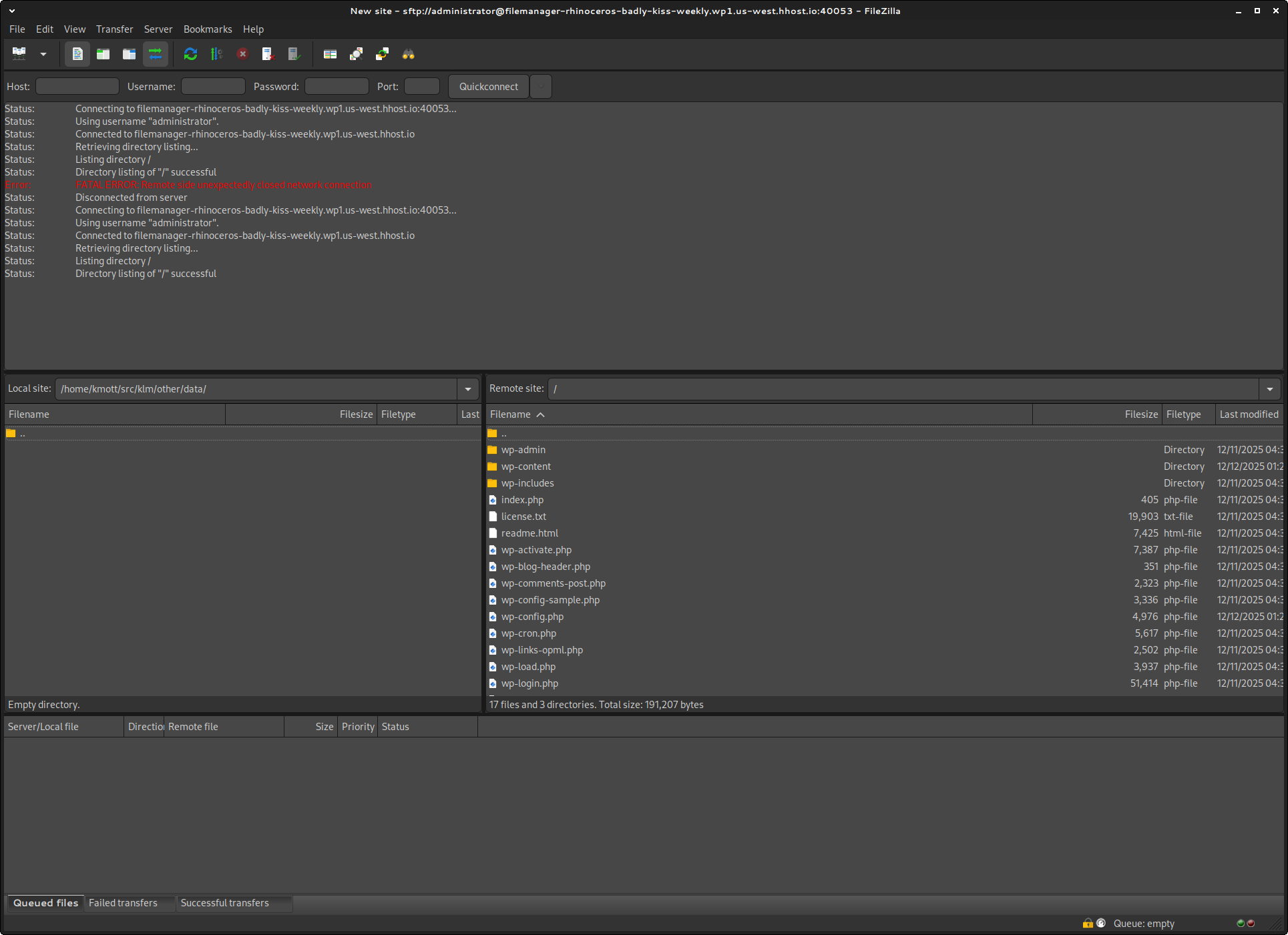The height and width of the screenshot is (935, 1288).
Task: Click the Quickconnect button
Action: (x=488, y=87)
